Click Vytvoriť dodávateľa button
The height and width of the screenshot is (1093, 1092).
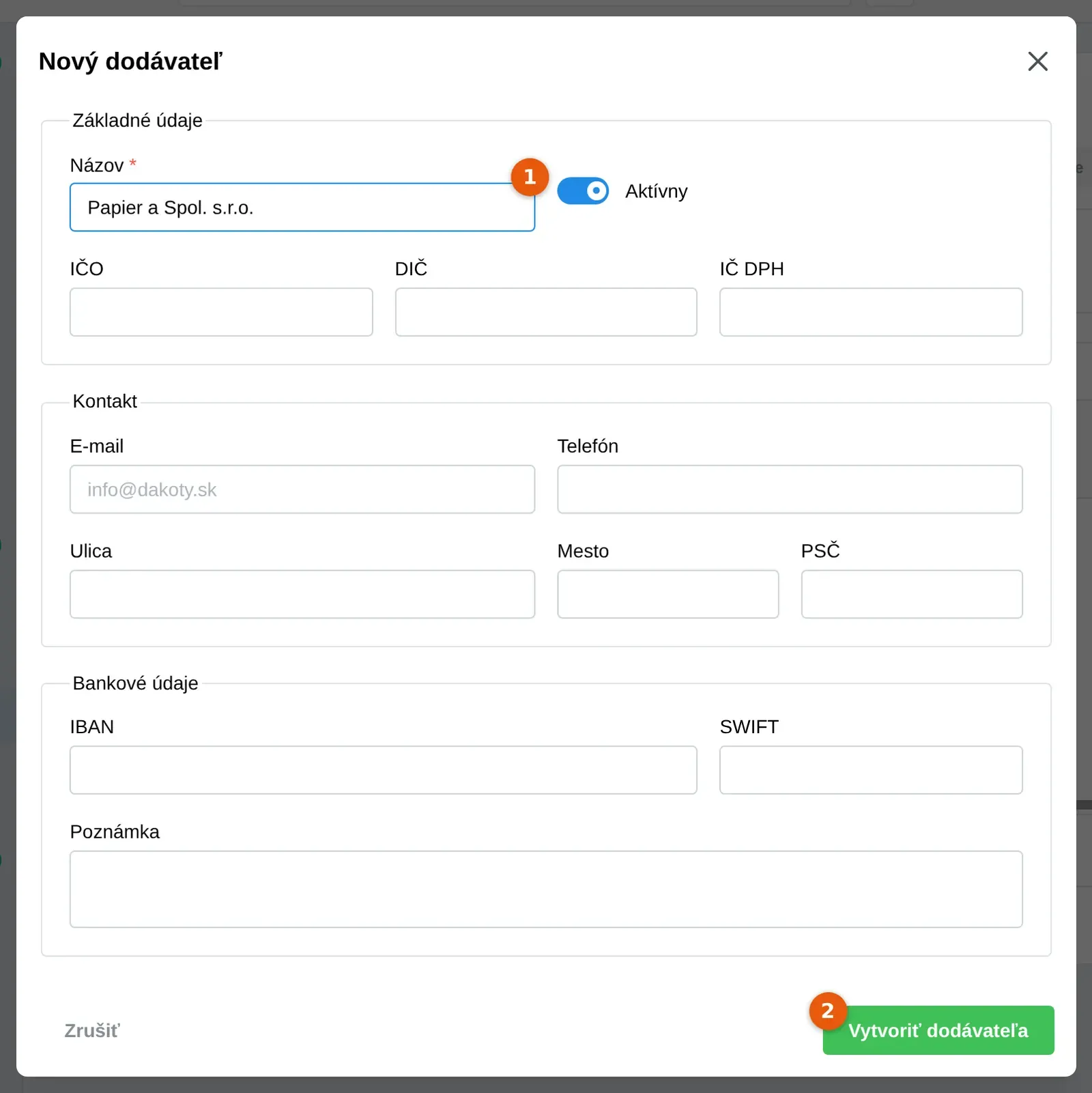tap(938, 1030)
